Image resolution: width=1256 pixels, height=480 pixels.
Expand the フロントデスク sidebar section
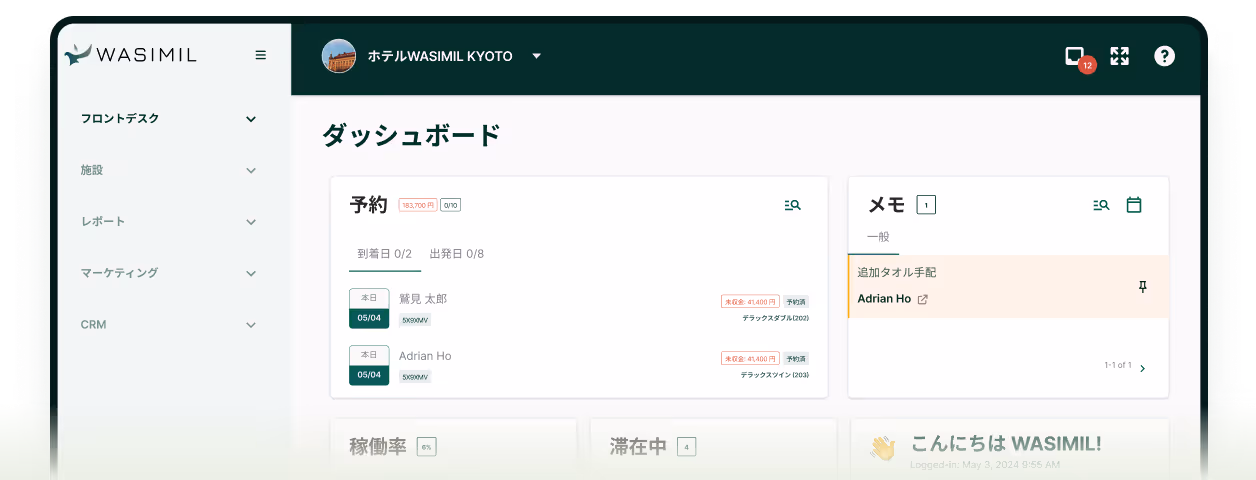168,119
